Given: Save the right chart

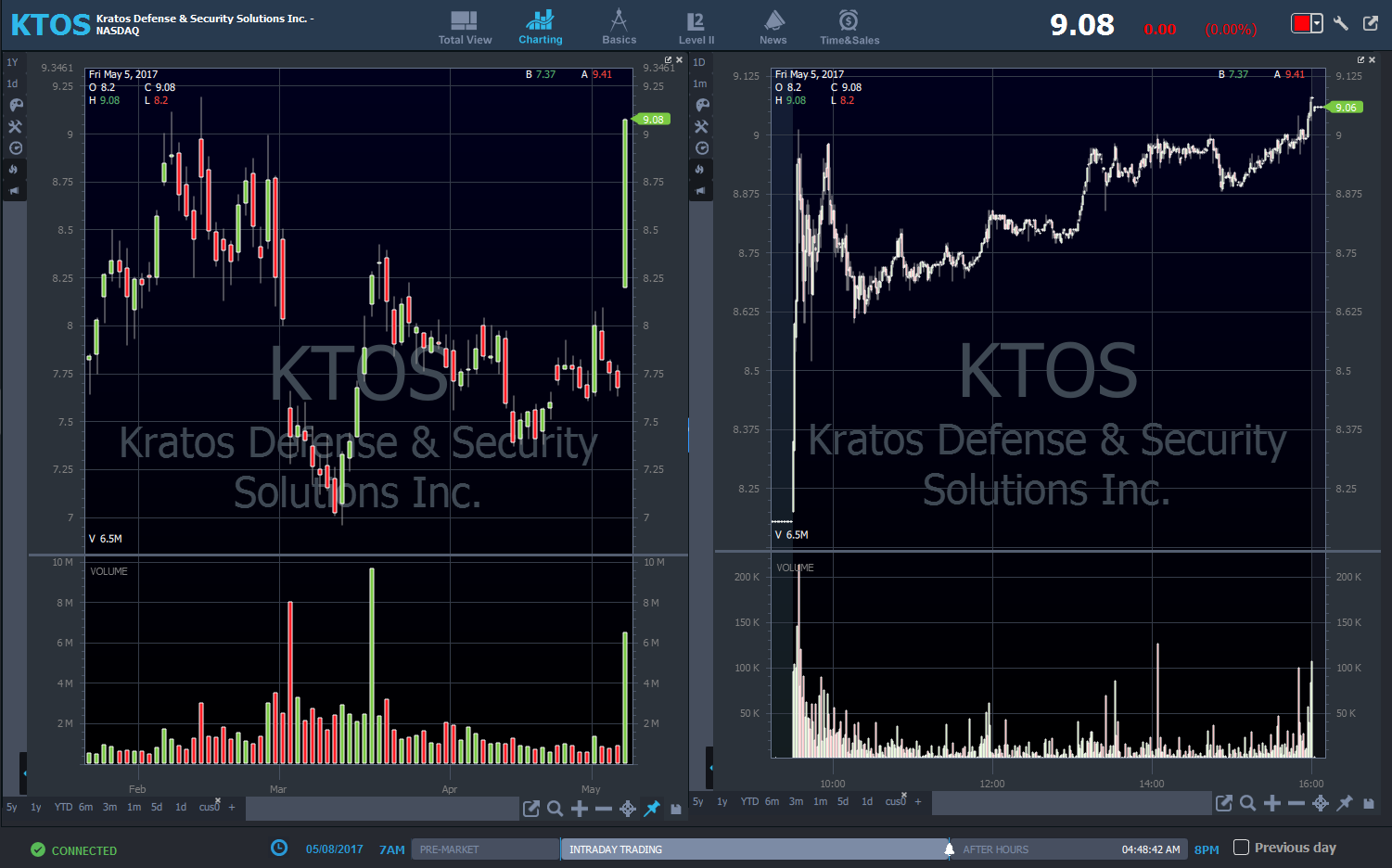Looking at the screenshot, I should pos(1369,803).
